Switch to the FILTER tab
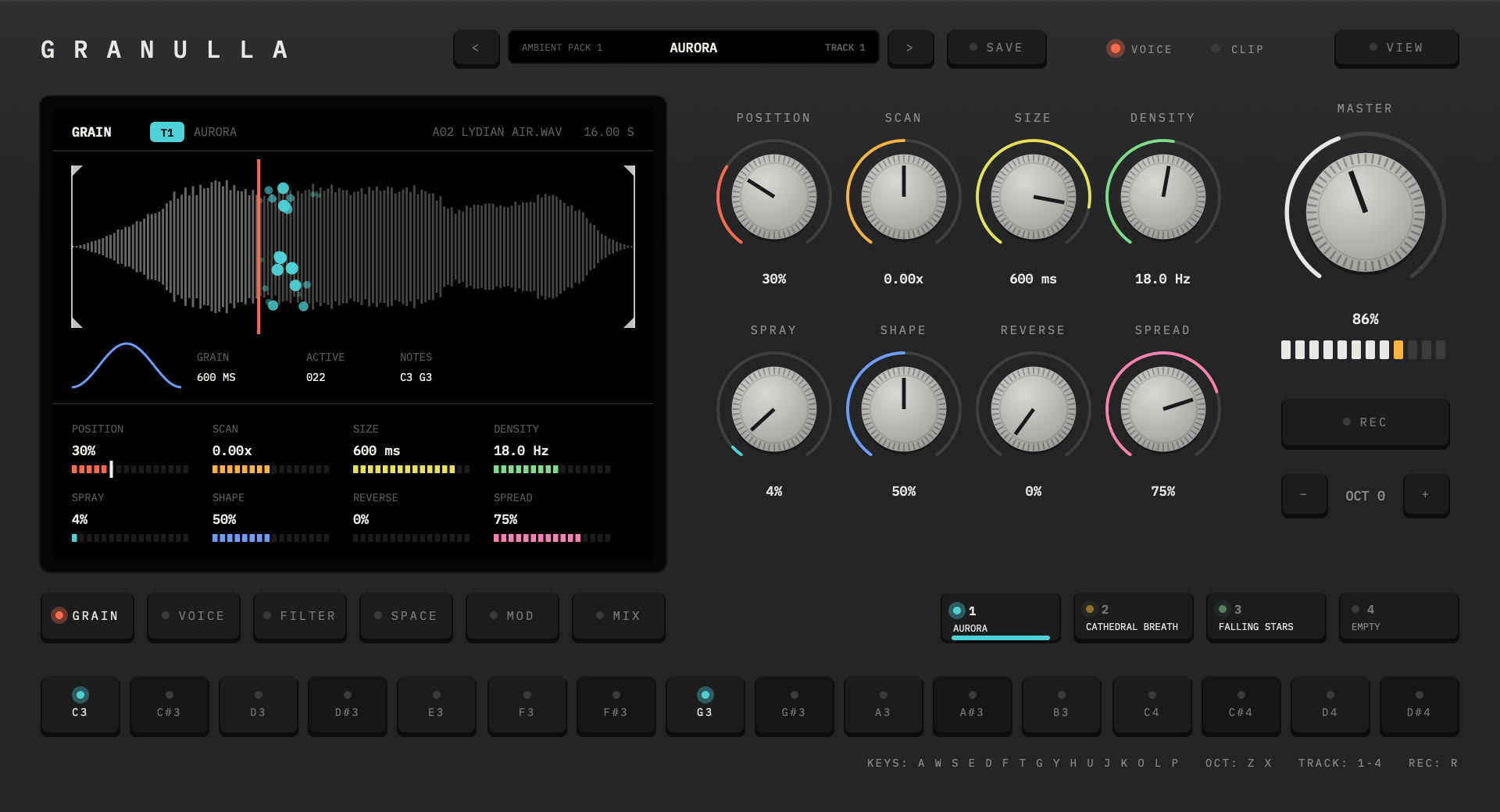This screenshot has height=812, width=1500. click(300, 616)
